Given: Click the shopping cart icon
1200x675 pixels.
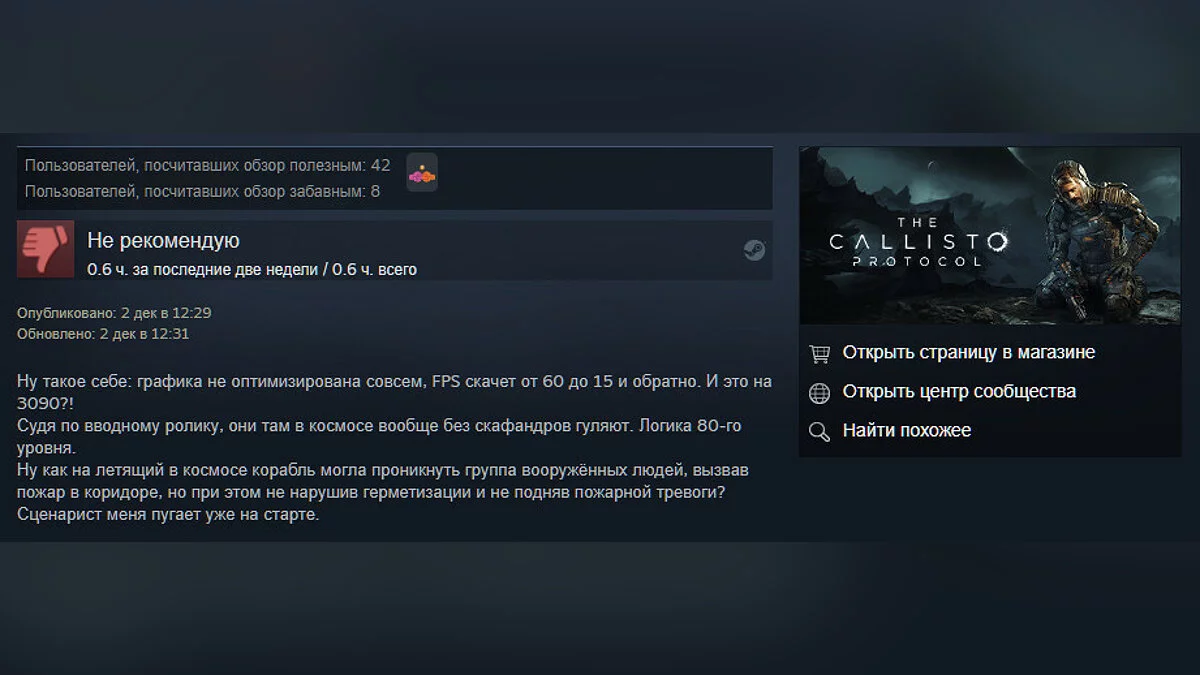Looking at the screenshot, I should 819,353.
